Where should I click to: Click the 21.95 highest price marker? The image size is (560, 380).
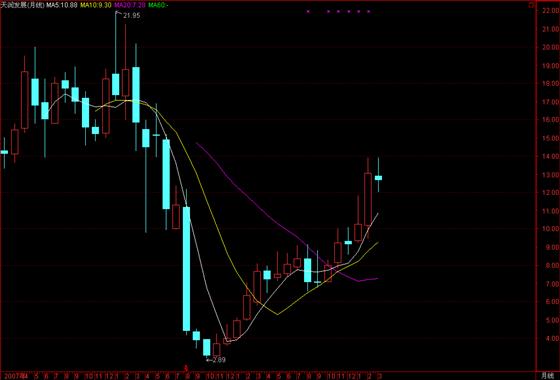point(131,15)
